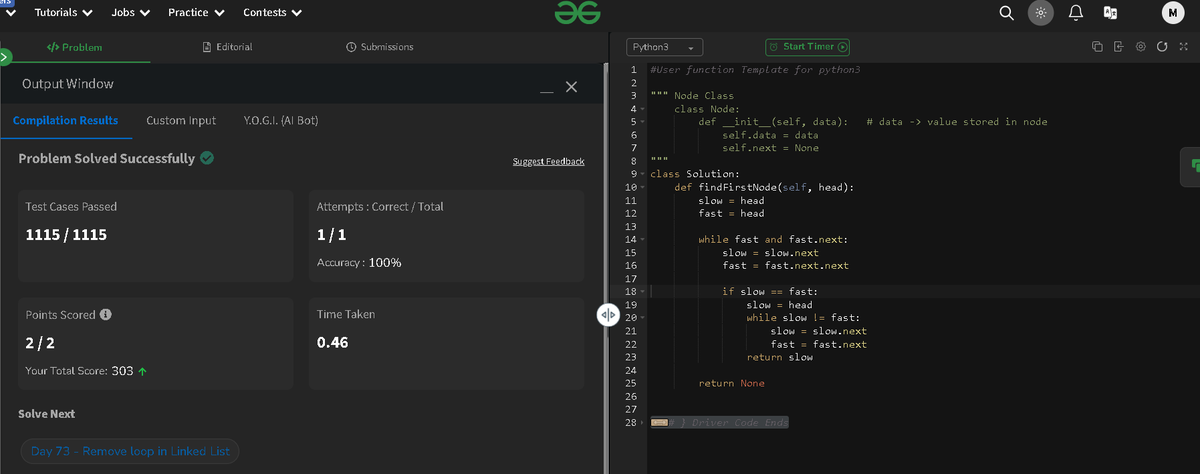Open the green chat widget at right edge

(x=1190, y=165)
